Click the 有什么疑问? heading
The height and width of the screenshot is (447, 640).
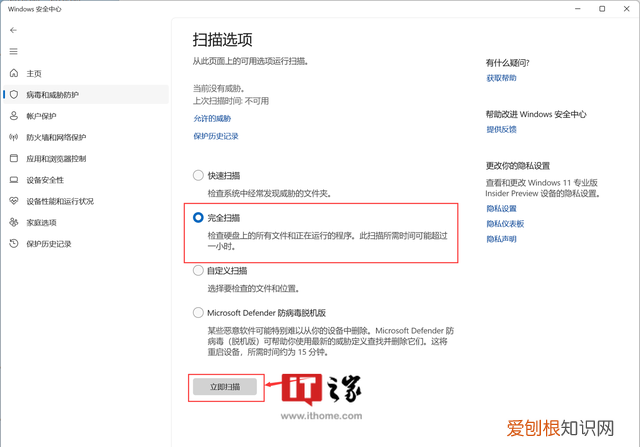point(507,63)
